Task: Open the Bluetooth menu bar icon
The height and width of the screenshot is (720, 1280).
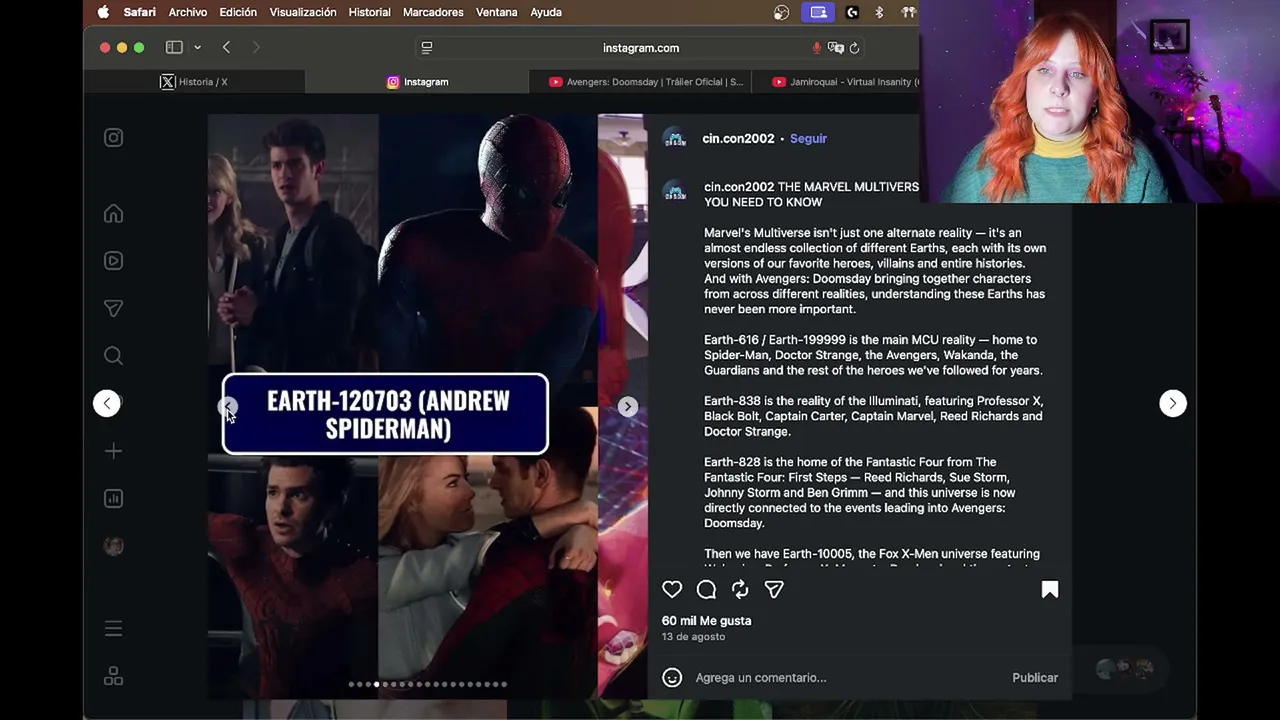Action: pyautogui.click(x=880, y=12)
